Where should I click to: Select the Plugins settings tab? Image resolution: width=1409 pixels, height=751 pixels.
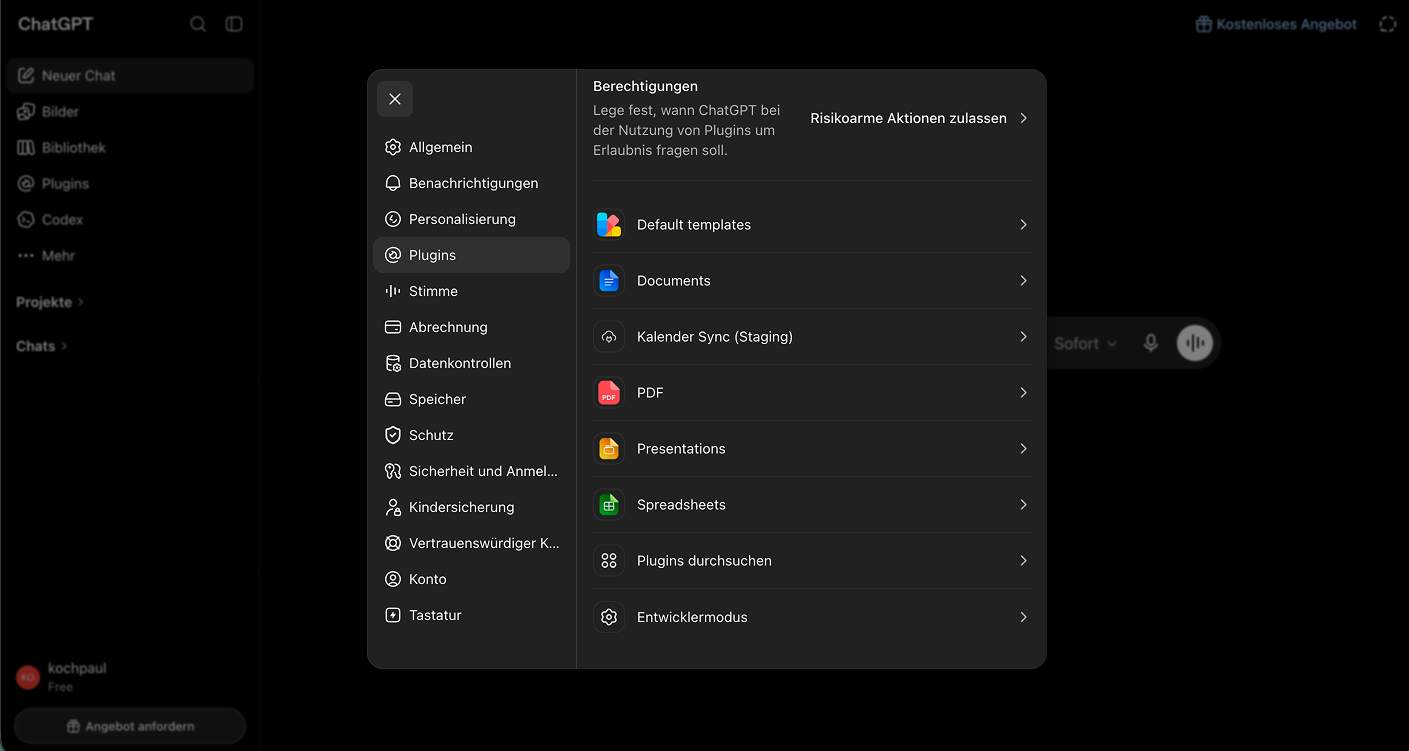pos(471,255)
